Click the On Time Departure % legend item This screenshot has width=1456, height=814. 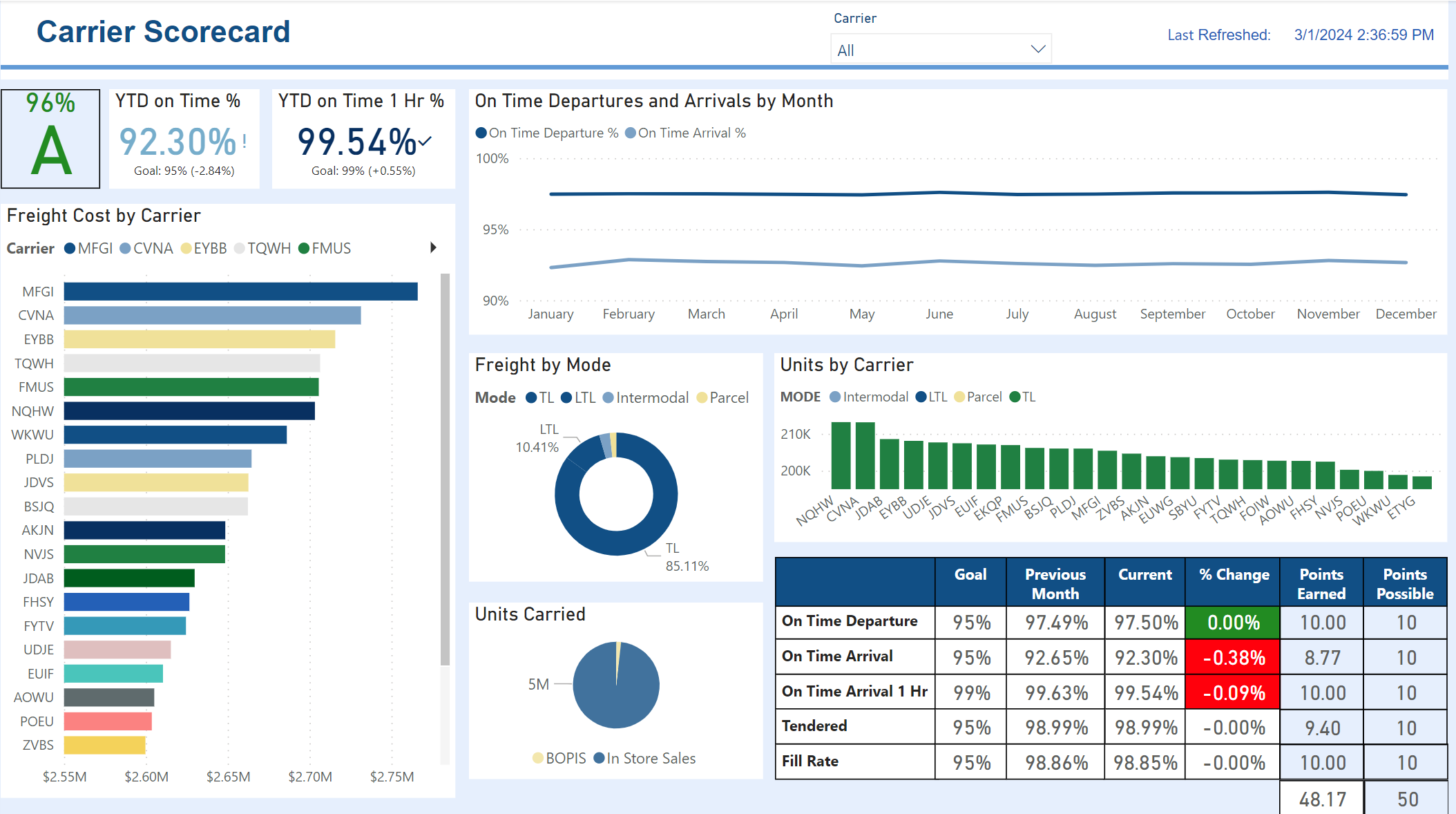(547, 133)
